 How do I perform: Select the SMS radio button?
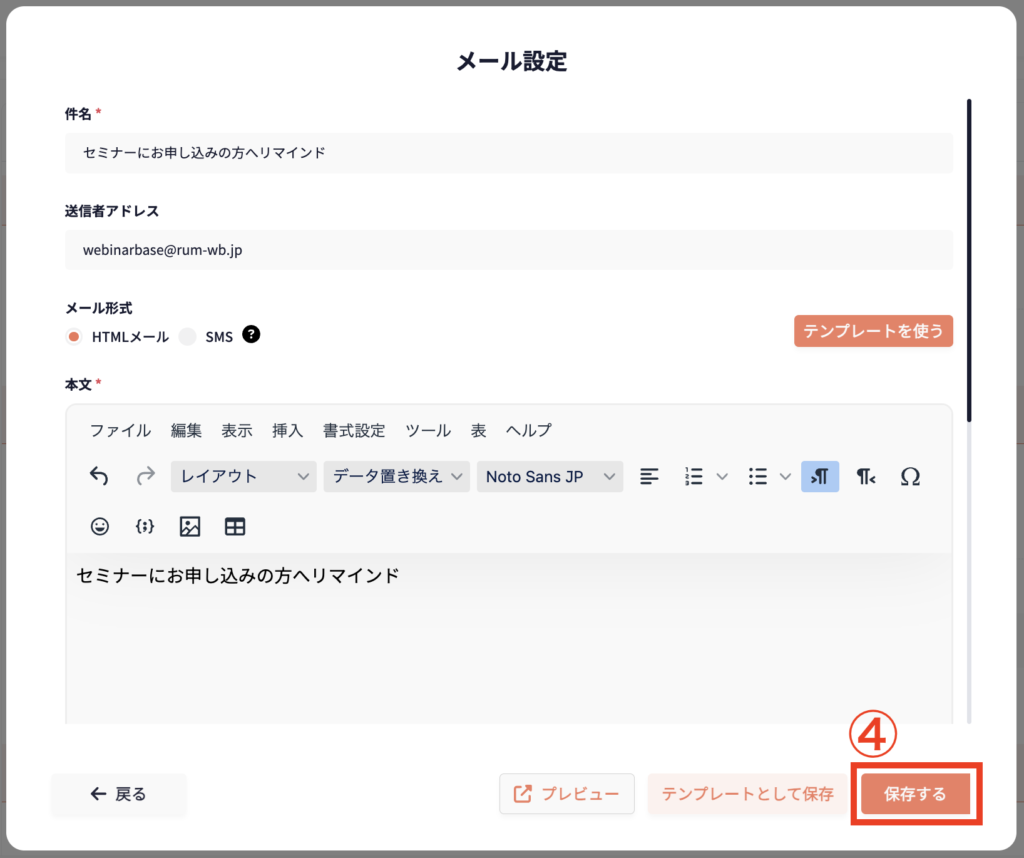(187, 337)
